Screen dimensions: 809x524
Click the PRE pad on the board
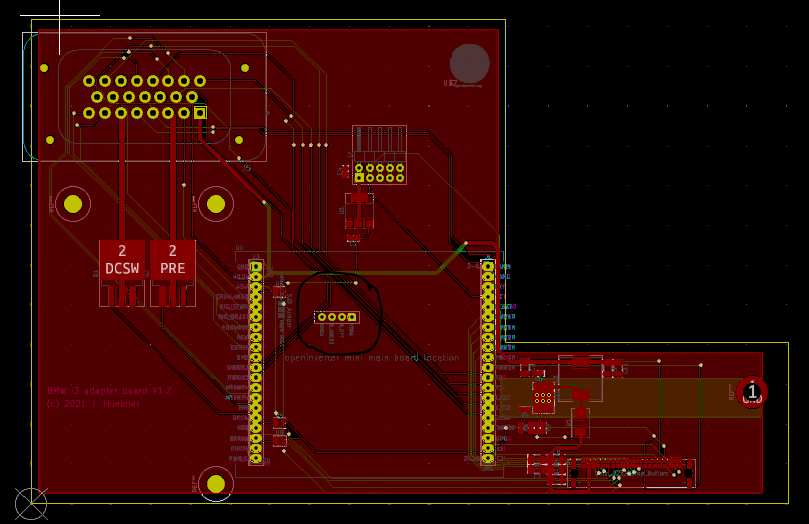tap(172, 260)
